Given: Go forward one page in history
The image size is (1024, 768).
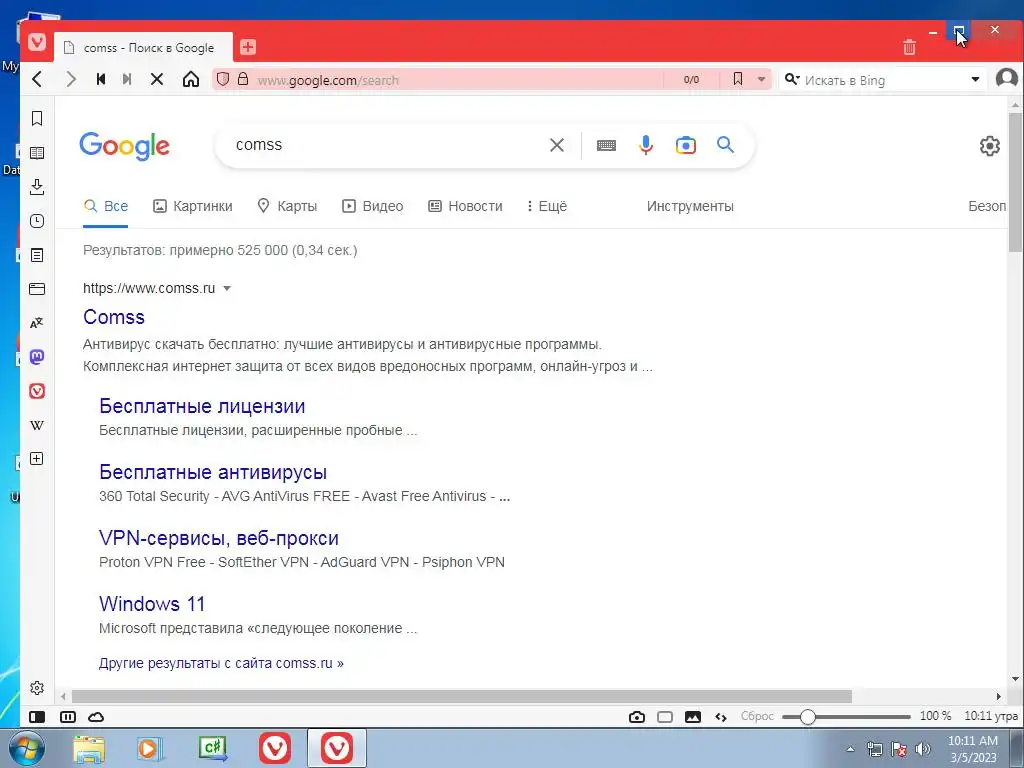Looking at the screenshot, I should 71,80.
